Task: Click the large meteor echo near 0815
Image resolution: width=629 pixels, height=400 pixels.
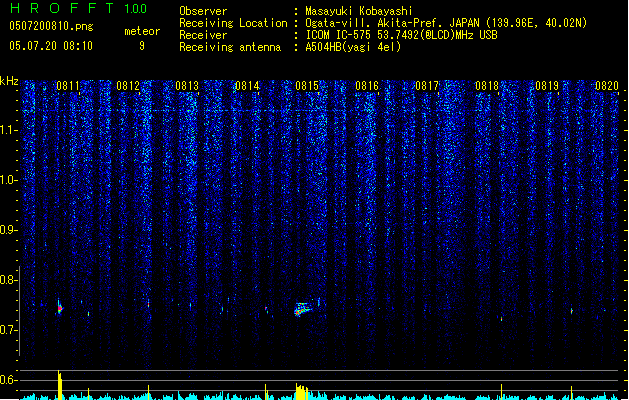Action: click(302, 309)
